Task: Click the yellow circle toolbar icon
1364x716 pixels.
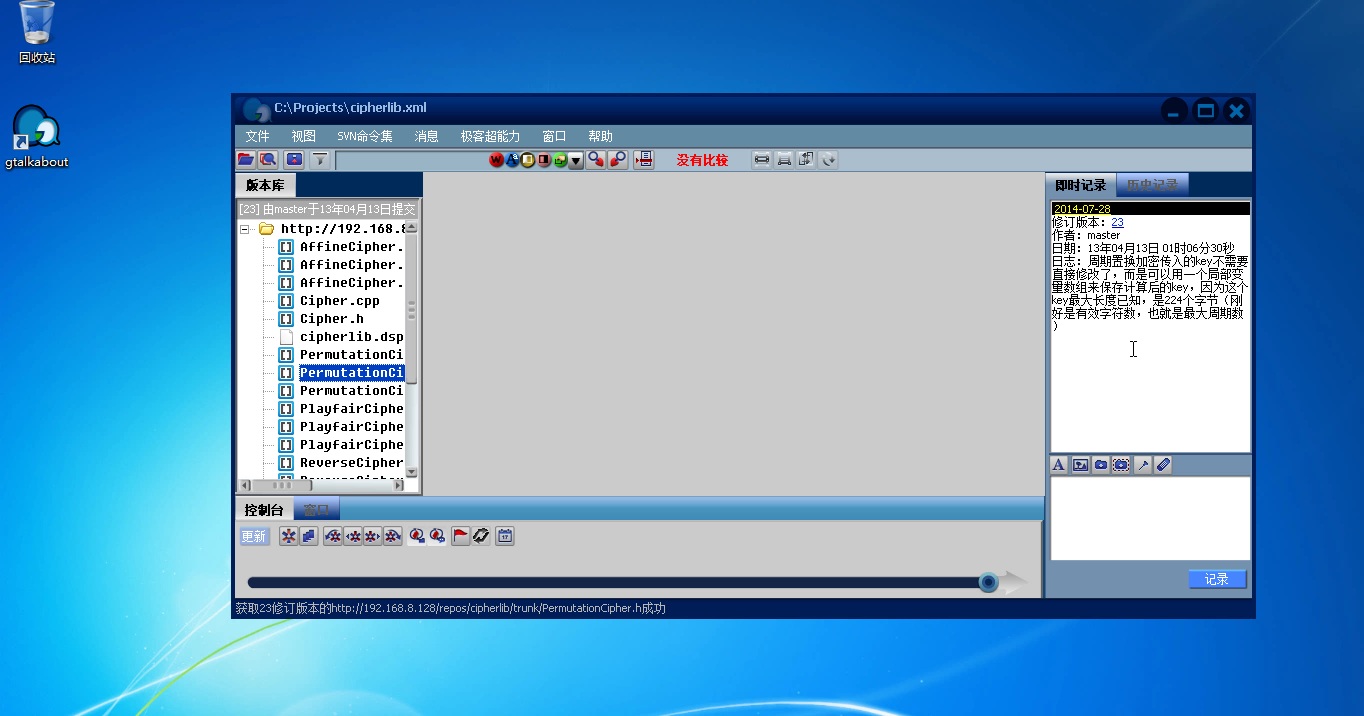Action: [x=528, y=160]
